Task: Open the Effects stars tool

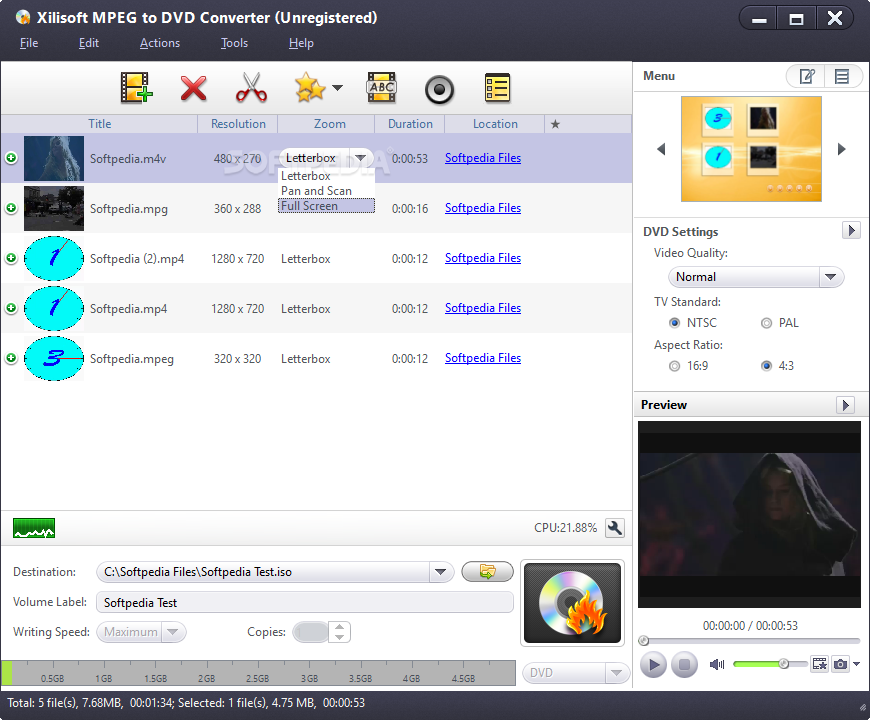Action: point(310,88)
